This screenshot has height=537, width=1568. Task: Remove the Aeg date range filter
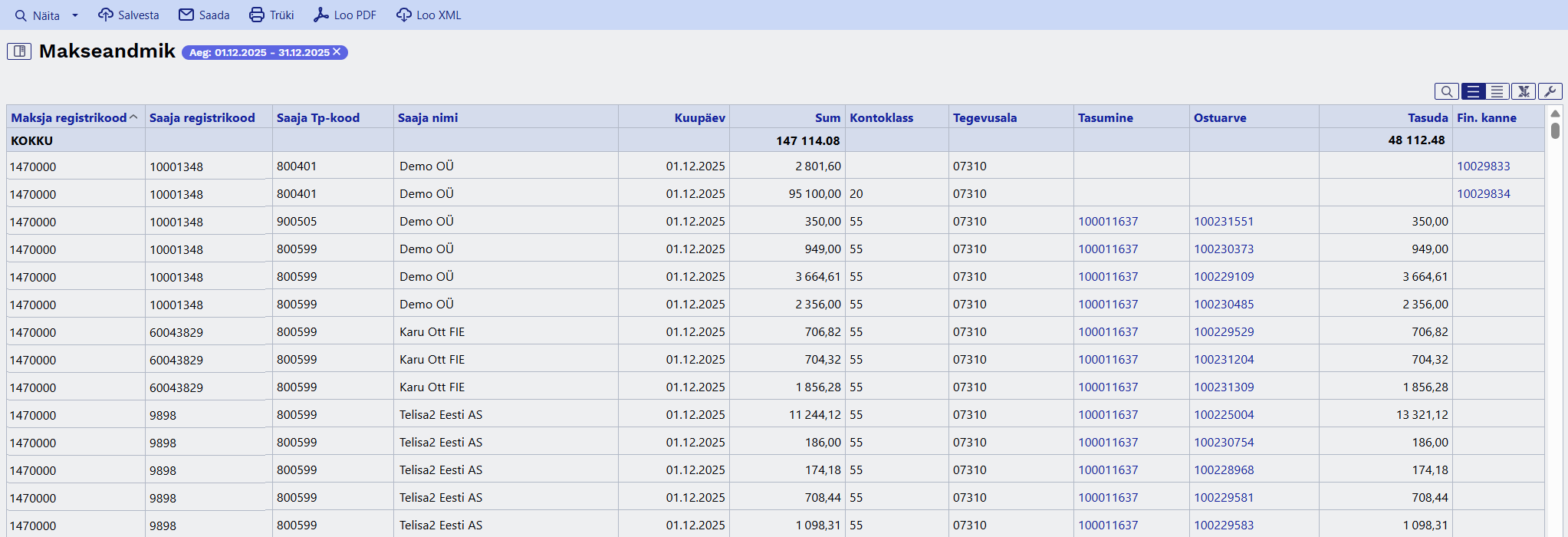pyautogui.click(x=337, y=52)
